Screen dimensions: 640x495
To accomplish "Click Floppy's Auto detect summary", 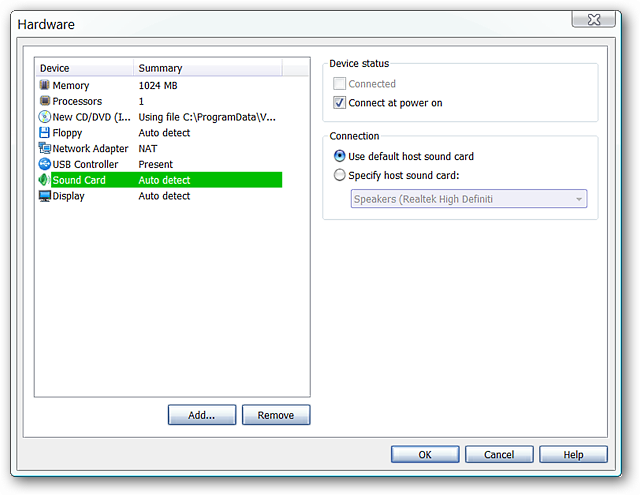I will point(164,133).
